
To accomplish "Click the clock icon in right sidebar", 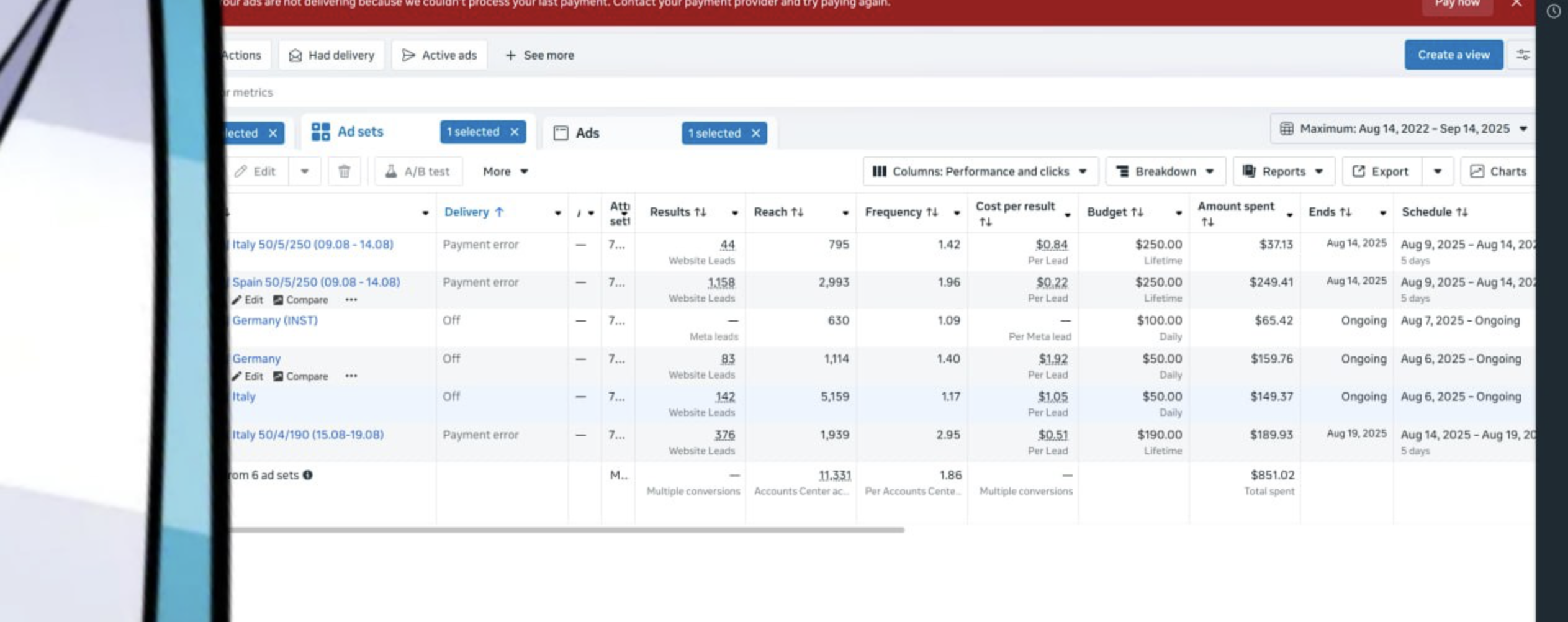I will (x=1553, y=11).
